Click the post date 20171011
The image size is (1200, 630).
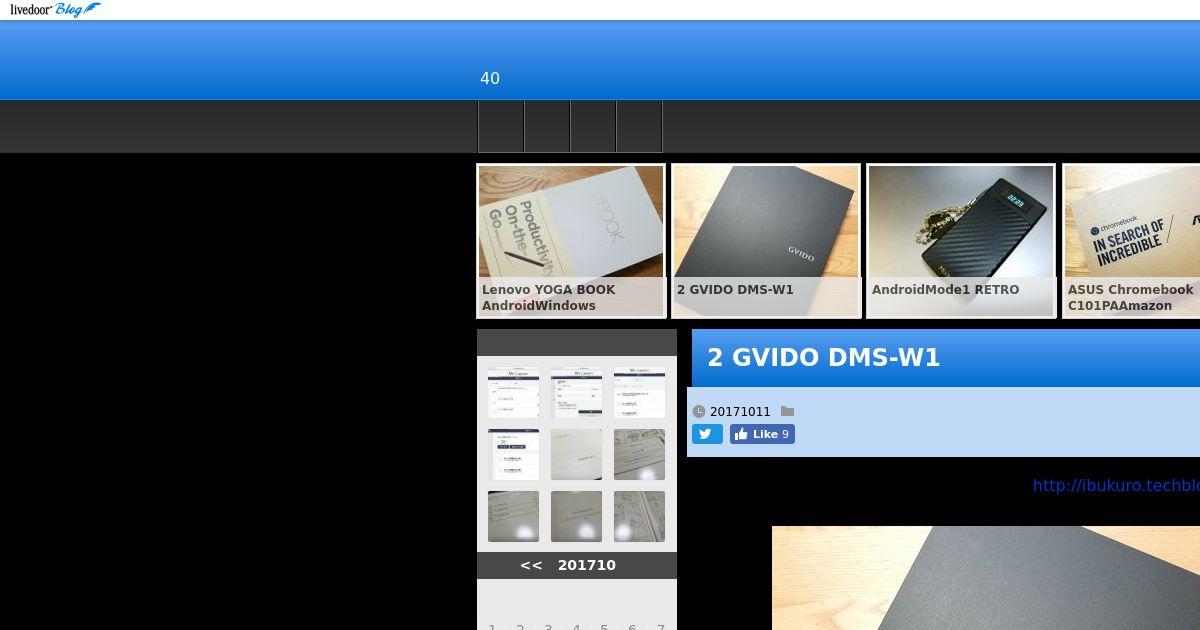click(740, 412)
